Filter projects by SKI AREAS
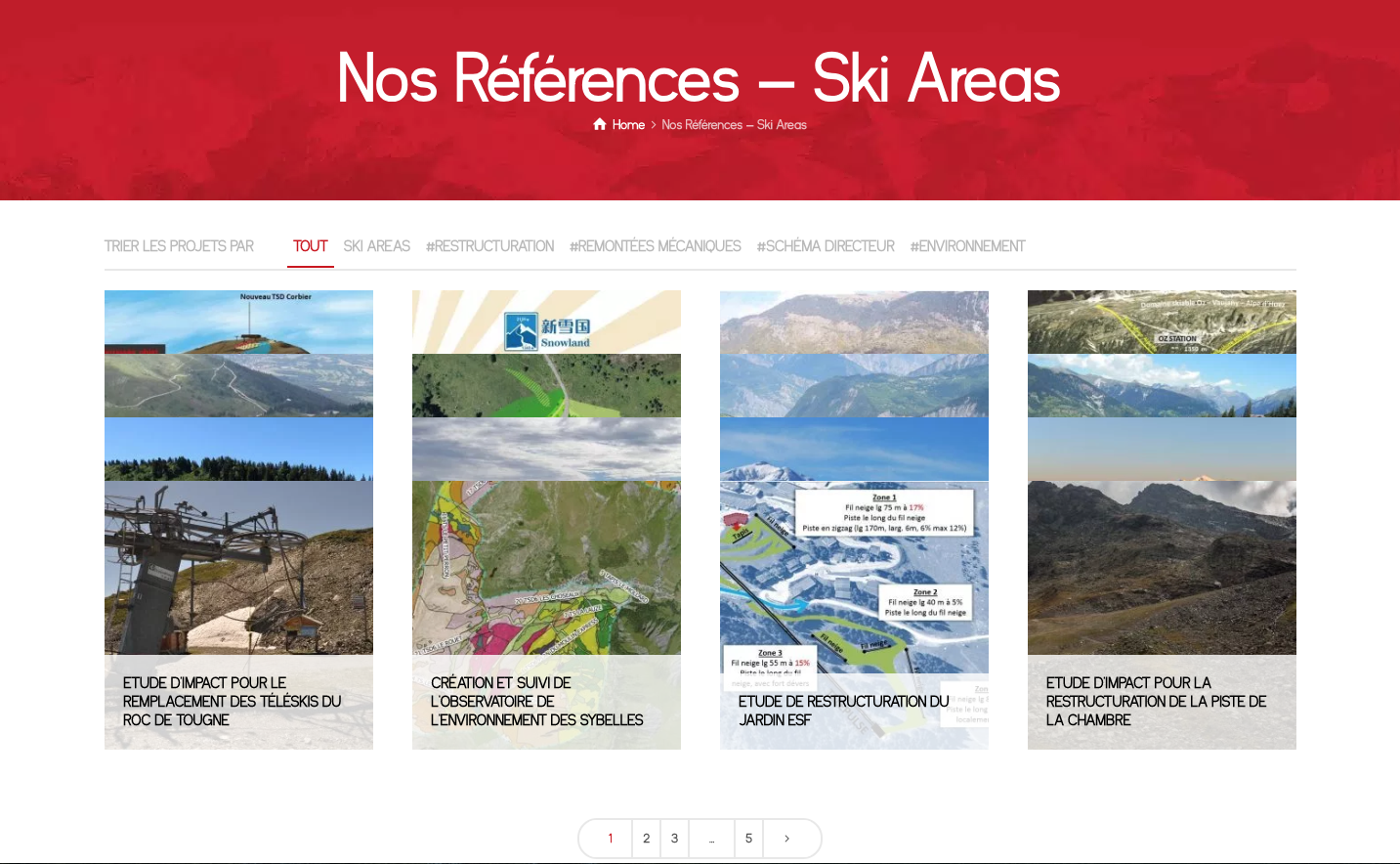1400x864 pixels. click(377, 246)
